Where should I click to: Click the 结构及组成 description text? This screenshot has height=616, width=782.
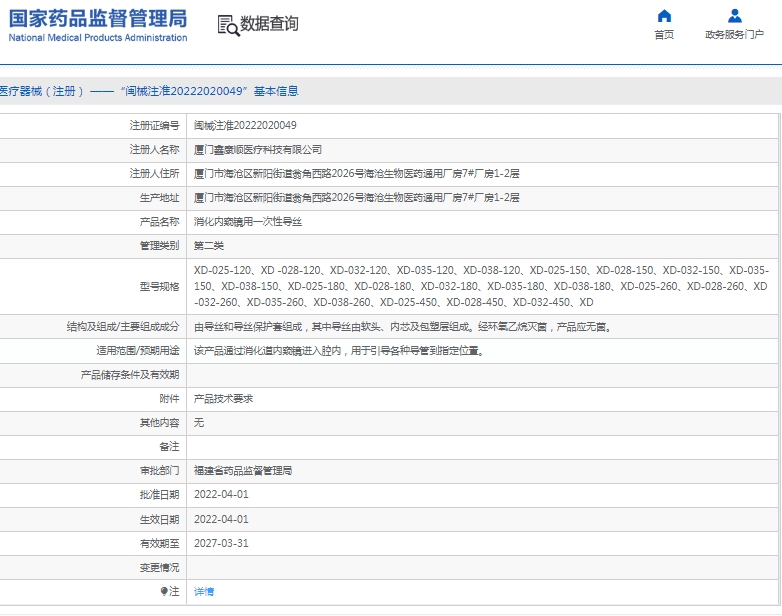point(403,327)
